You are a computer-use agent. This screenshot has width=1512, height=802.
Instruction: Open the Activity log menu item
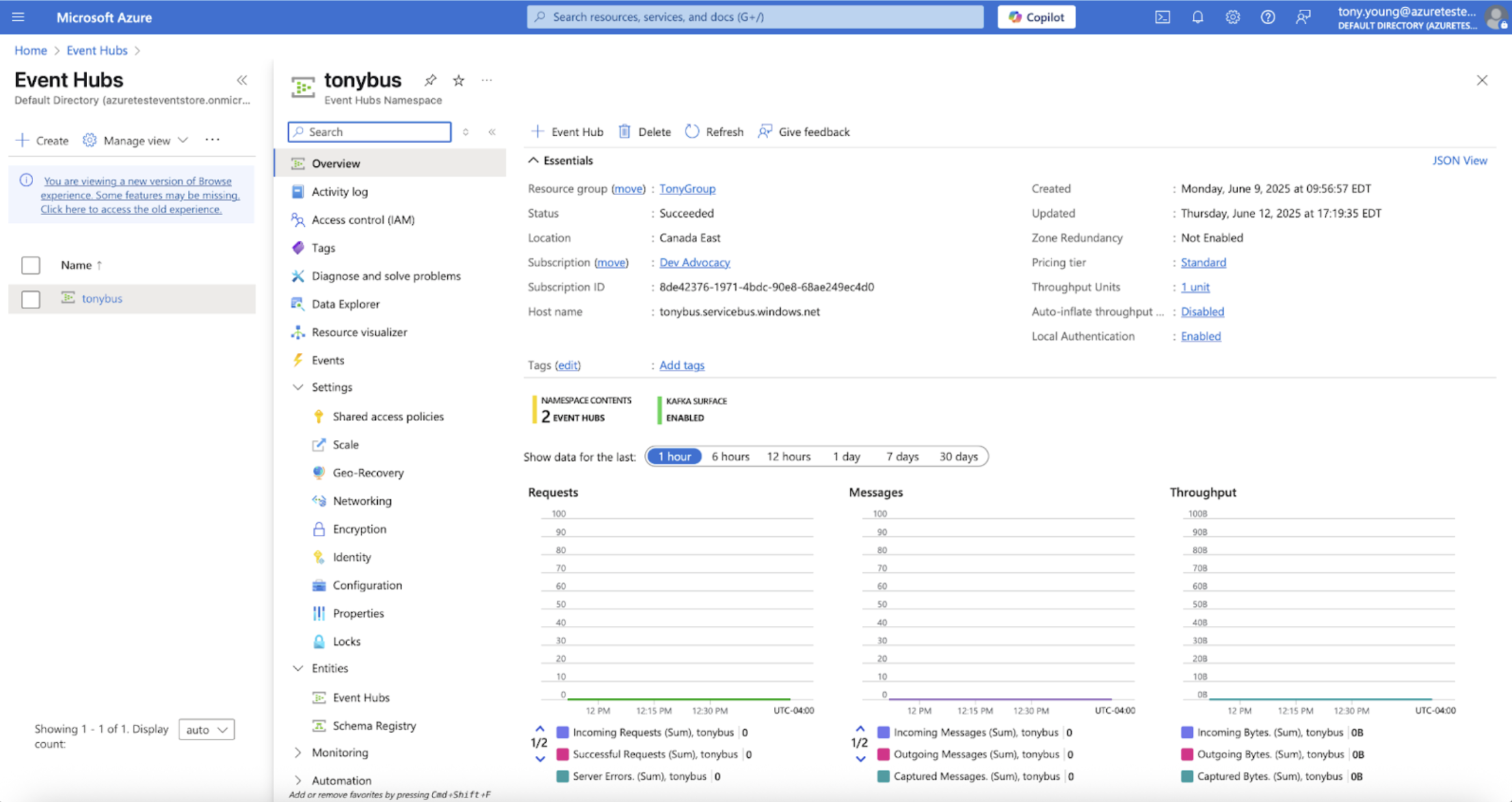(339, 191)
